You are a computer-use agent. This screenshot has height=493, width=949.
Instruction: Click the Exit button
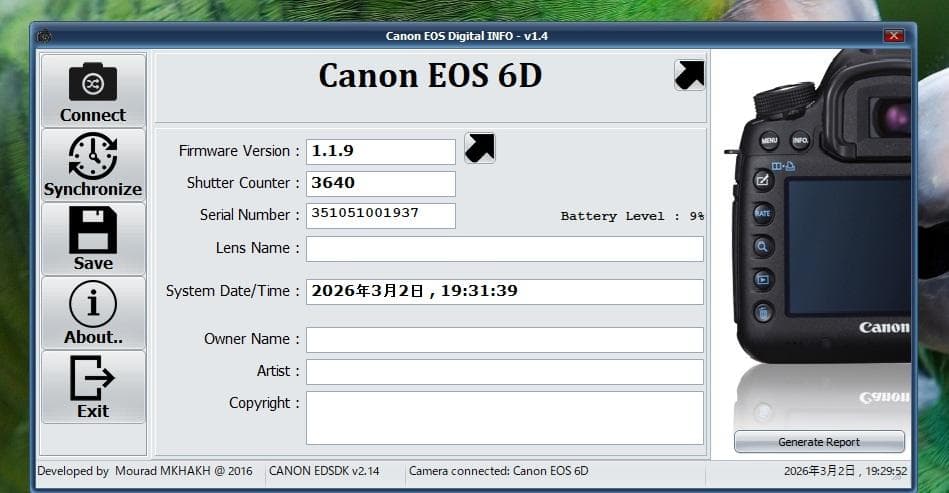[93, 387]
